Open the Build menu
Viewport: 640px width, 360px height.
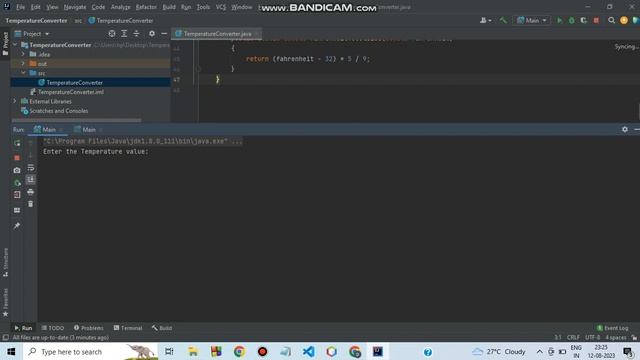click(169, 7)
